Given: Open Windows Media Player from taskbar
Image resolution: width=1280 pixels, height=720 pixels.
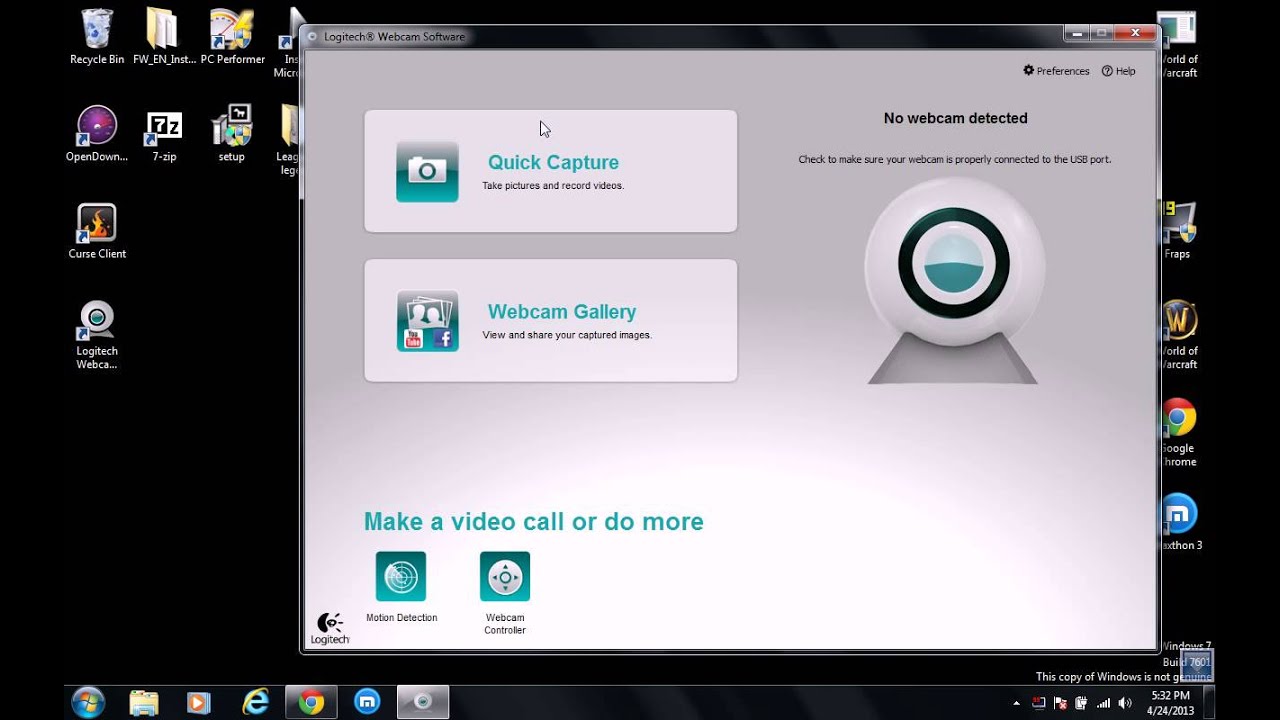Looking at the screenshot, I should (x=199, y=702).
